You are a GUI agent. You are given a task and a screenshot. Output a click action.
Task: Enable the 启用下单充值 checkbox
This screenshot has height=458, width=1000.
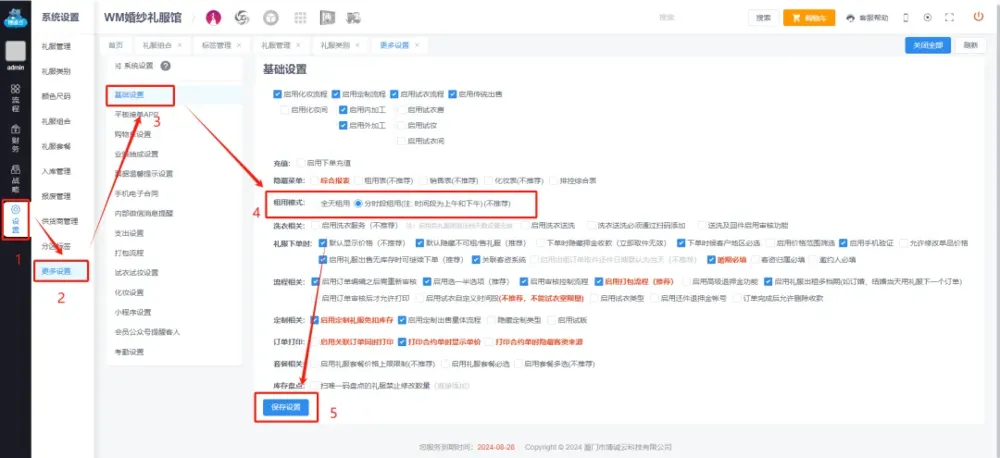pos(300,161)
